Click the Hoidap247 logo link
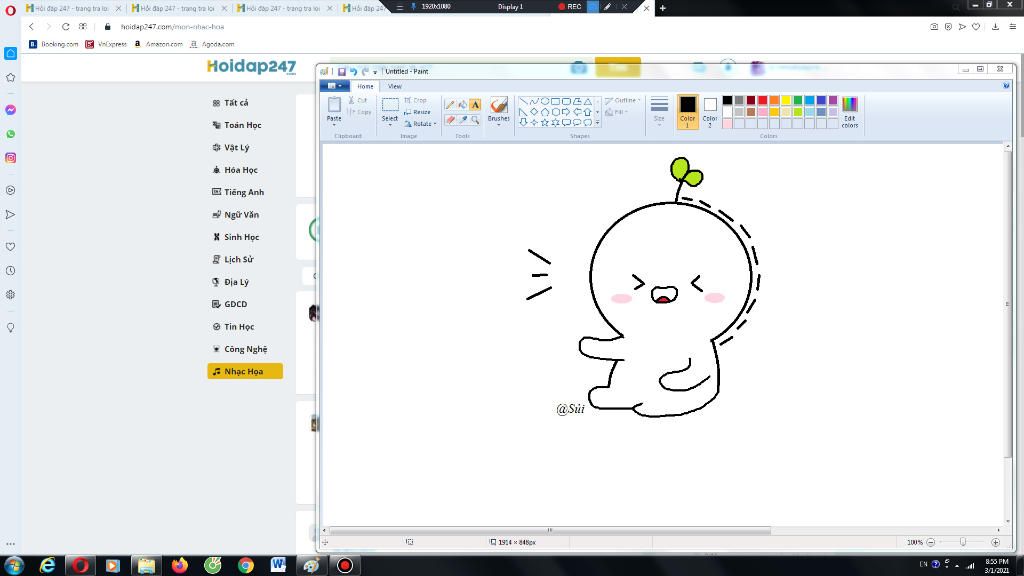 (251, 67)
